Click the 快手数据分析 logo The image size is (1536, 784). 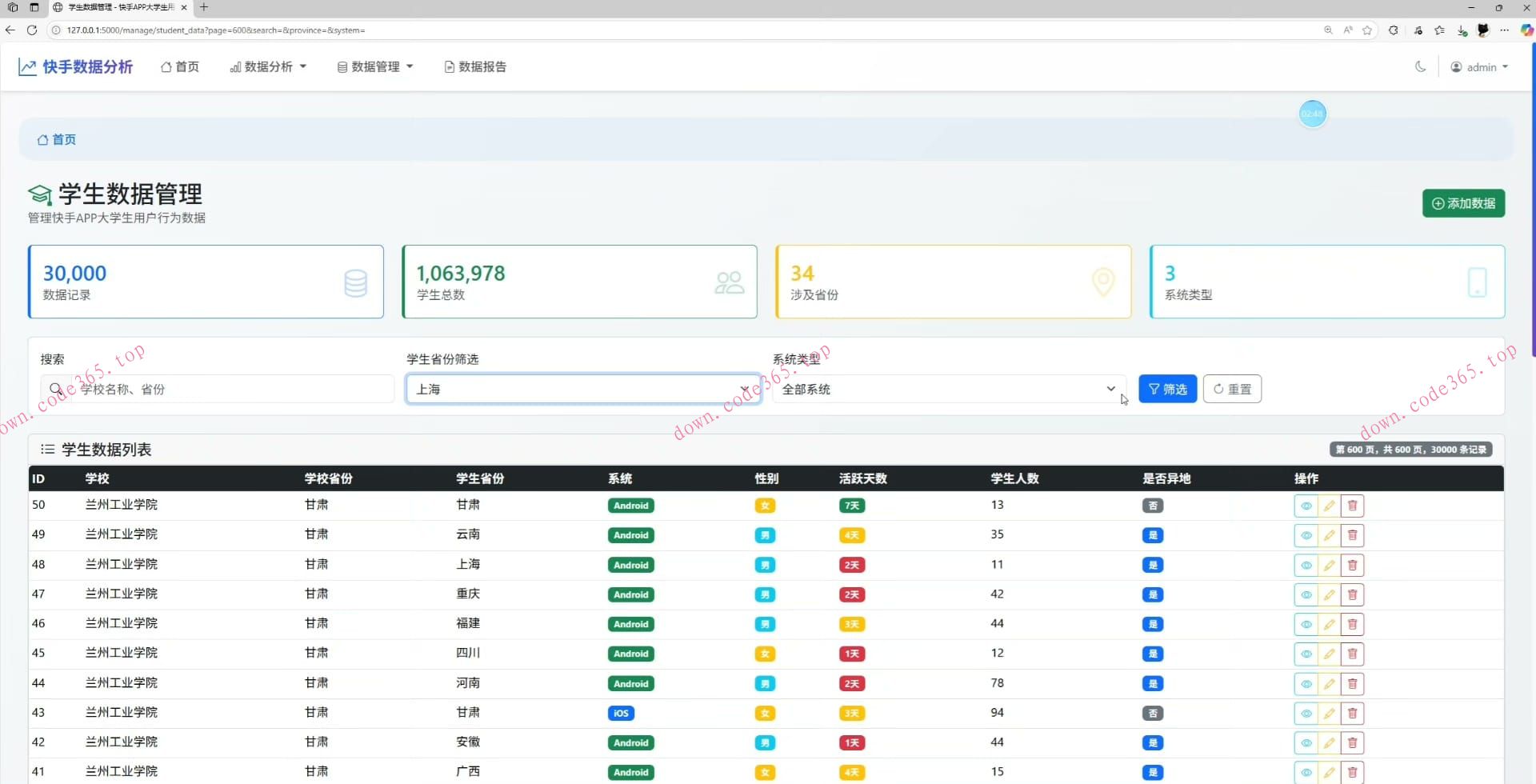tap(76, 67)
